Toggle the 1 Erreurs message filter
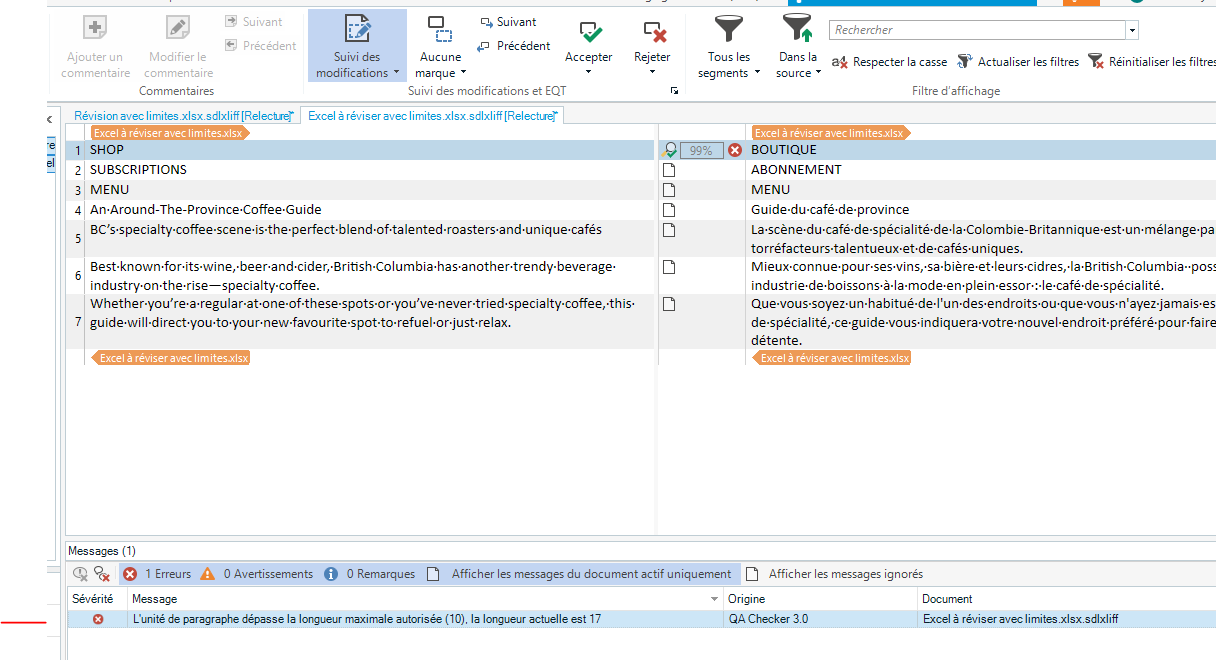This screenshot has width=1216, height=660. click(156, 574)
